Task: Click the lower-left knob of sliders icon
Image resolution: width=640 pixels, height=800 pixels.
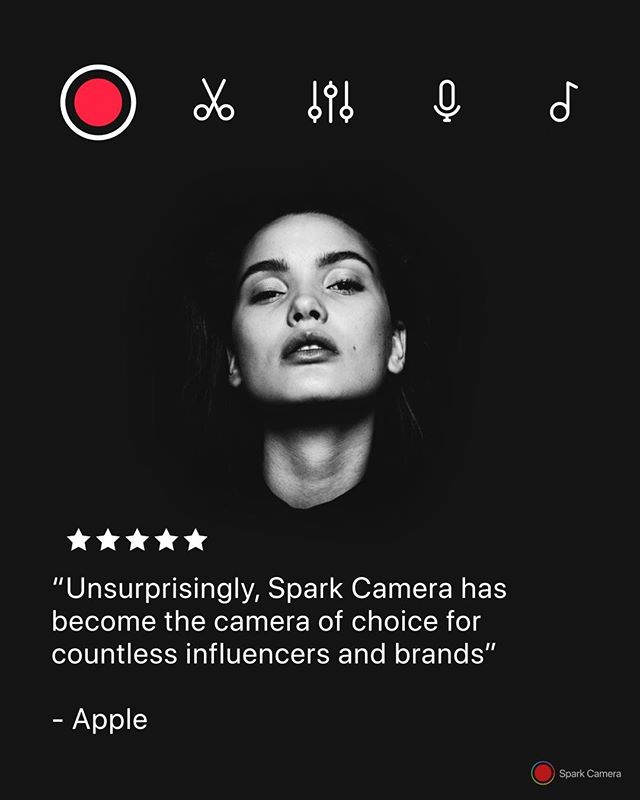Action: click(x=315, y=110)
